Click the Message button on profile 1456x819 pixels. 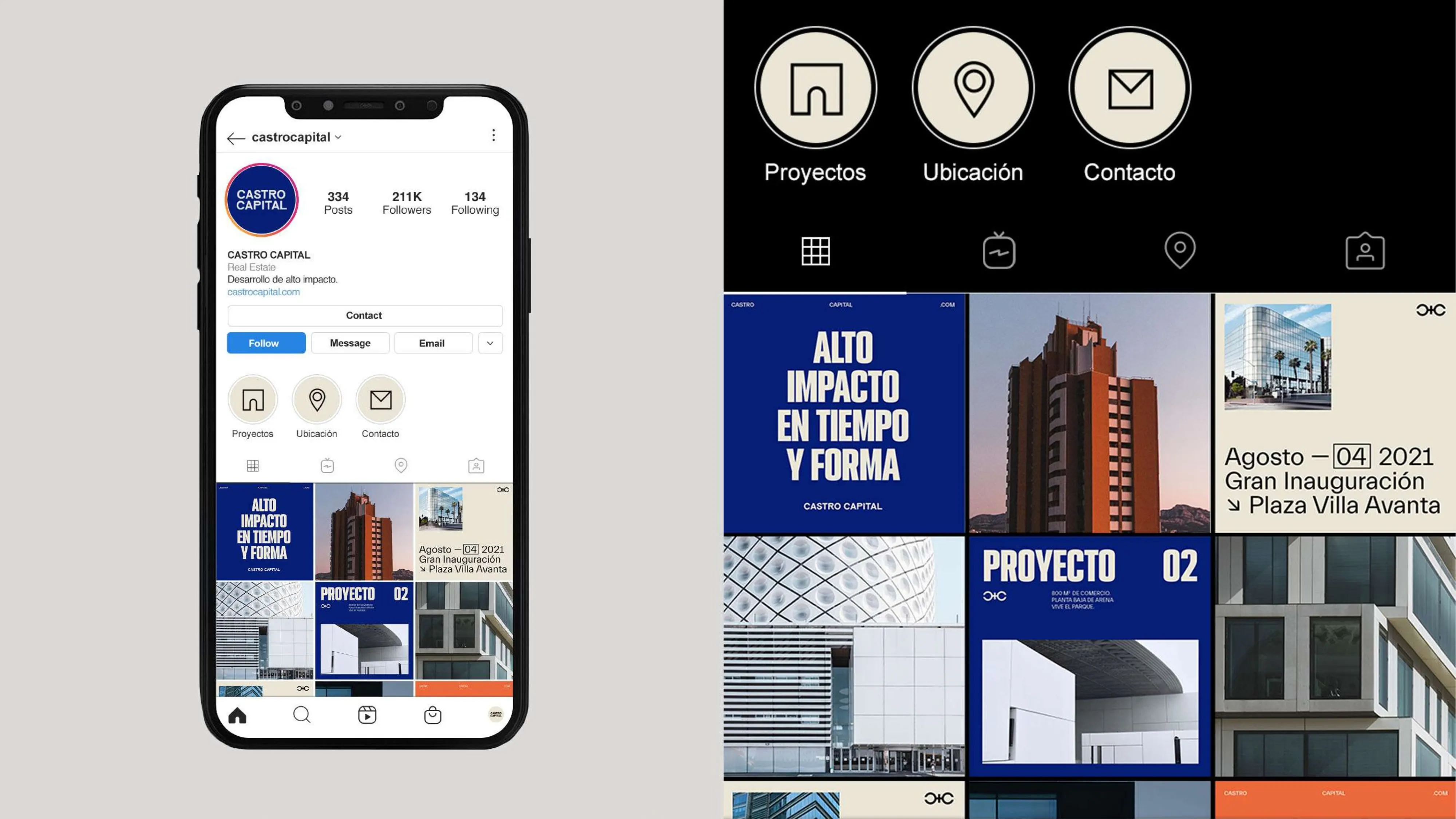(349, 343)
